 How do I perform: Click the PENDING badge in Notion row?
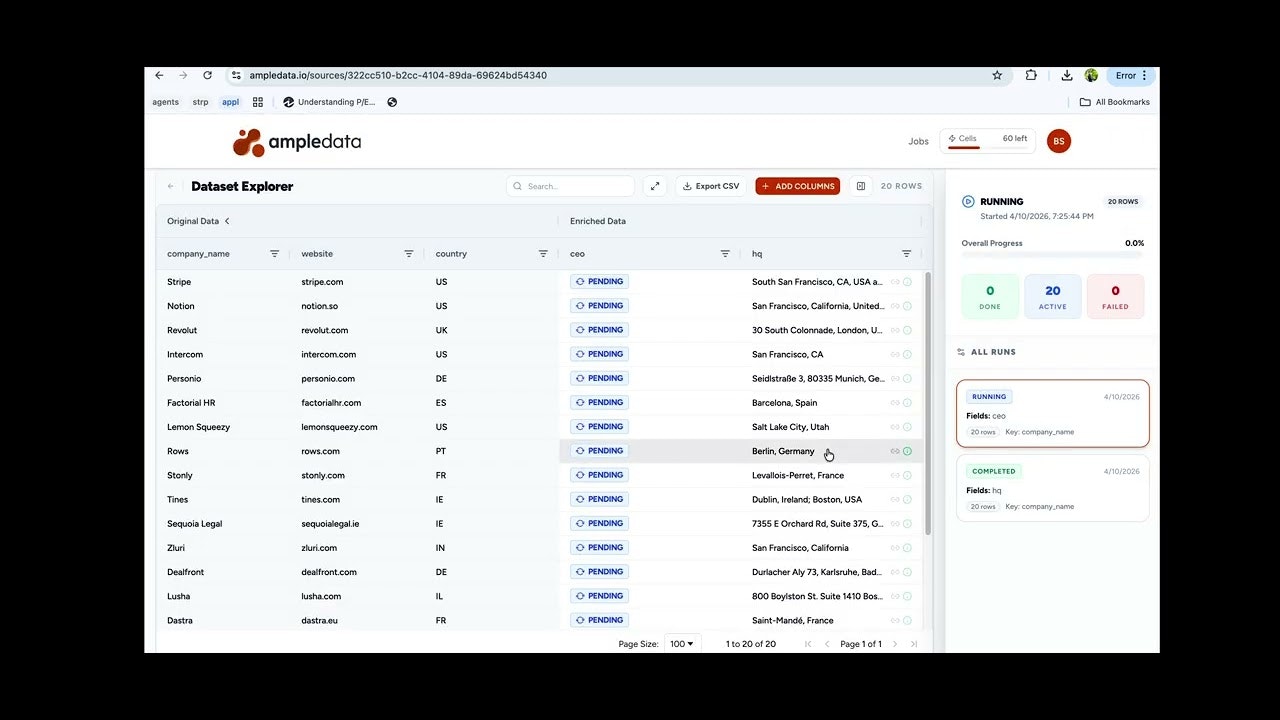pyautogui.click(x=599, y=306)
